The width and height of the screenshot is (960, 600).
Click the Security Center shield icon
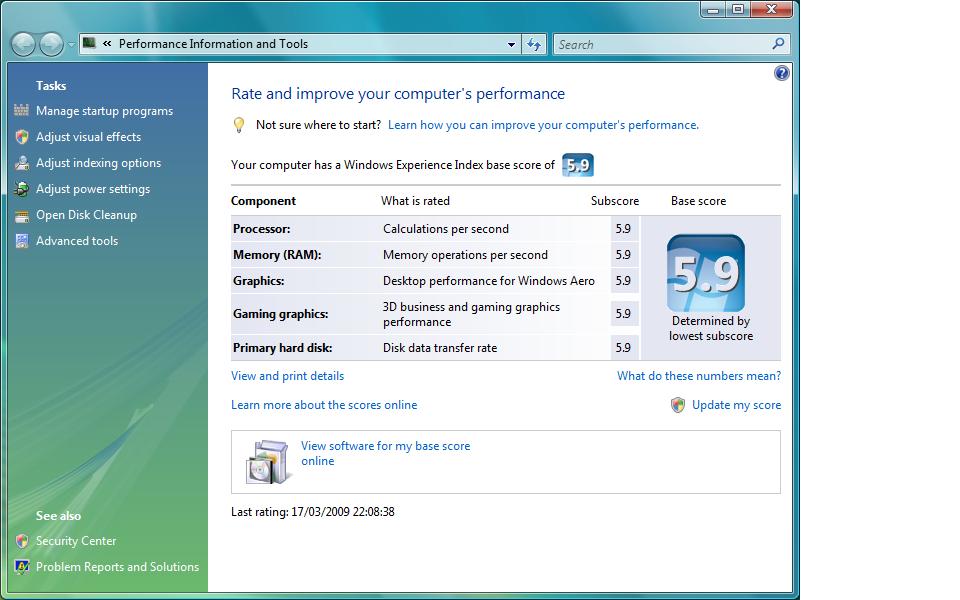pos(21,541)
